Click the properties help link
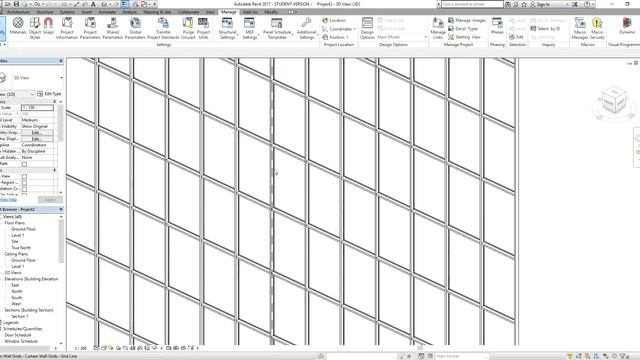Viewport: 640px width, 360px height. click(9, 200)
